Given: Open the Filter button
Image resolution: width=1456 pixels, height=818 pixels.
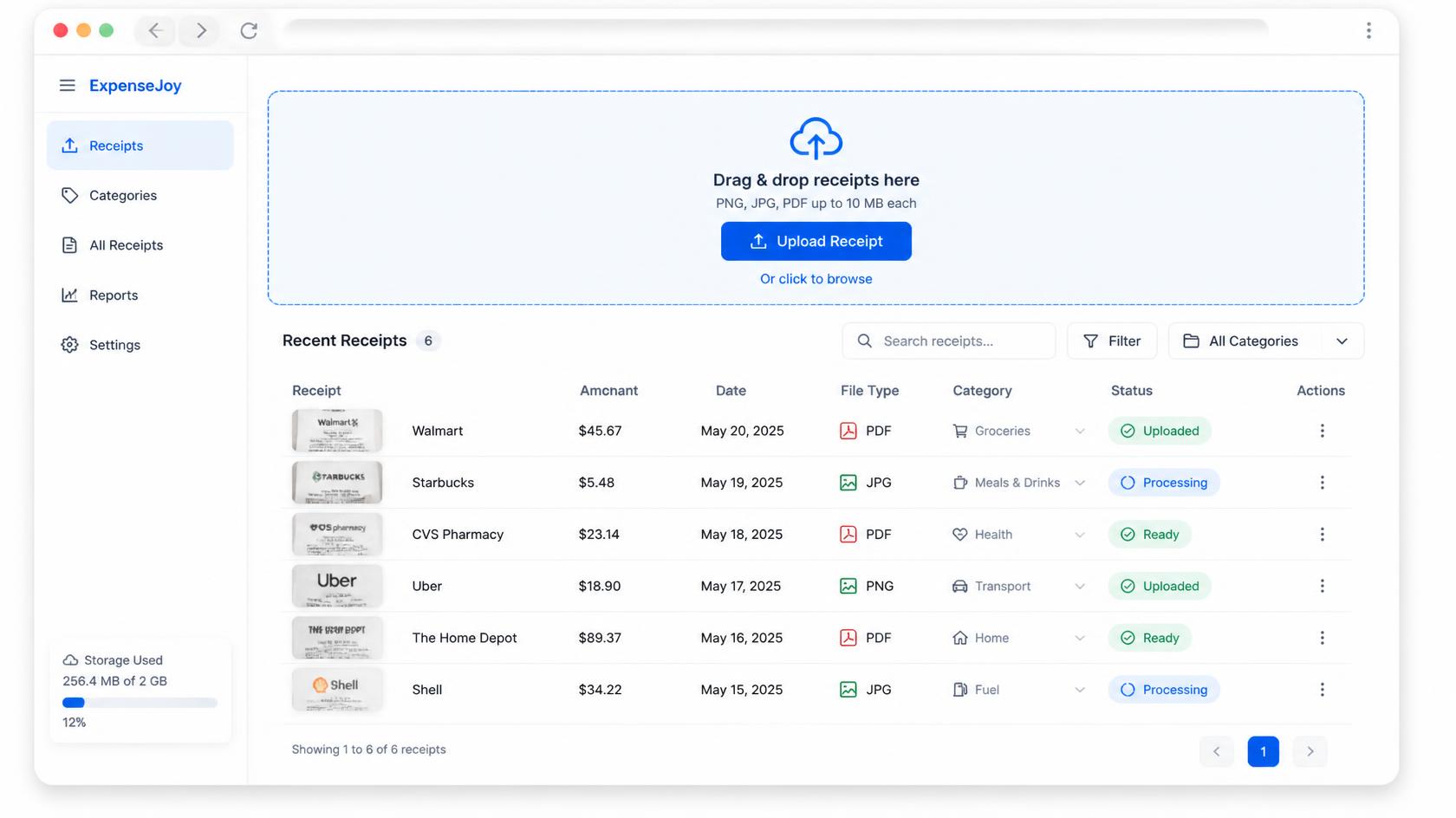Looking at the screenshot, I should 1112,341.
